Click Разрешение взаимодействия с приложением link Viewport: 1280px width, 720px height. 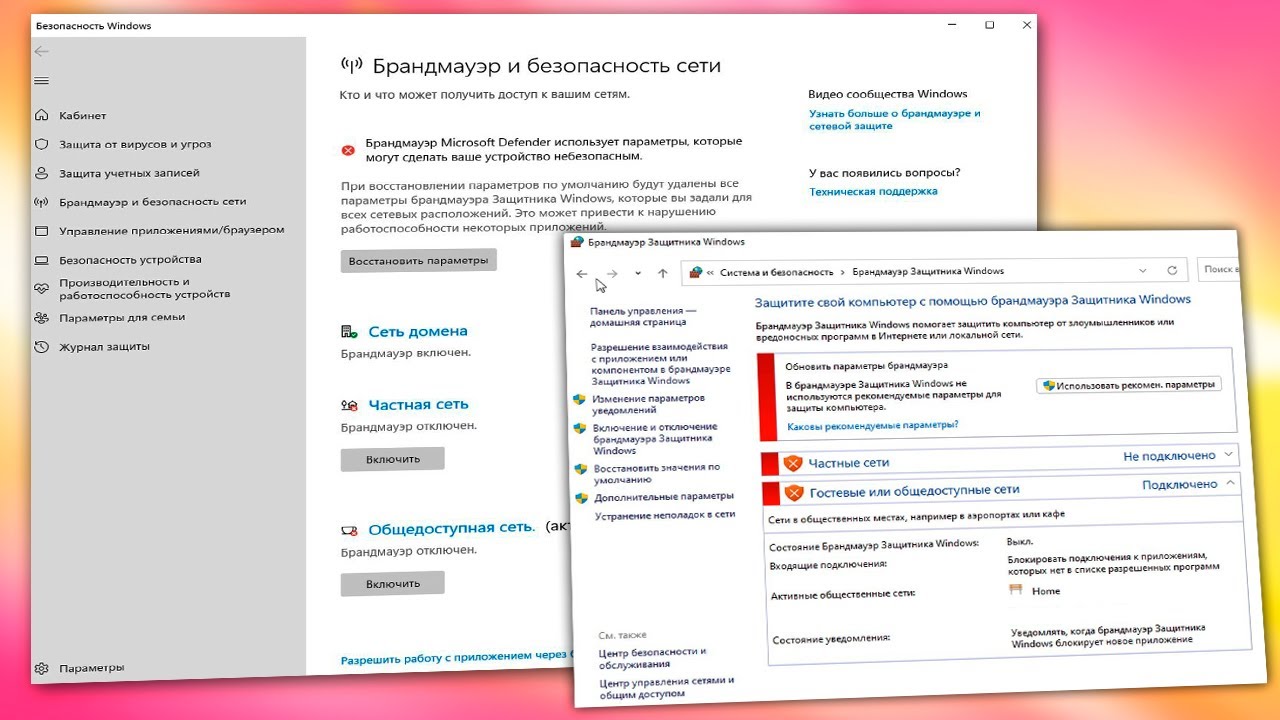(x=659, y=363)
